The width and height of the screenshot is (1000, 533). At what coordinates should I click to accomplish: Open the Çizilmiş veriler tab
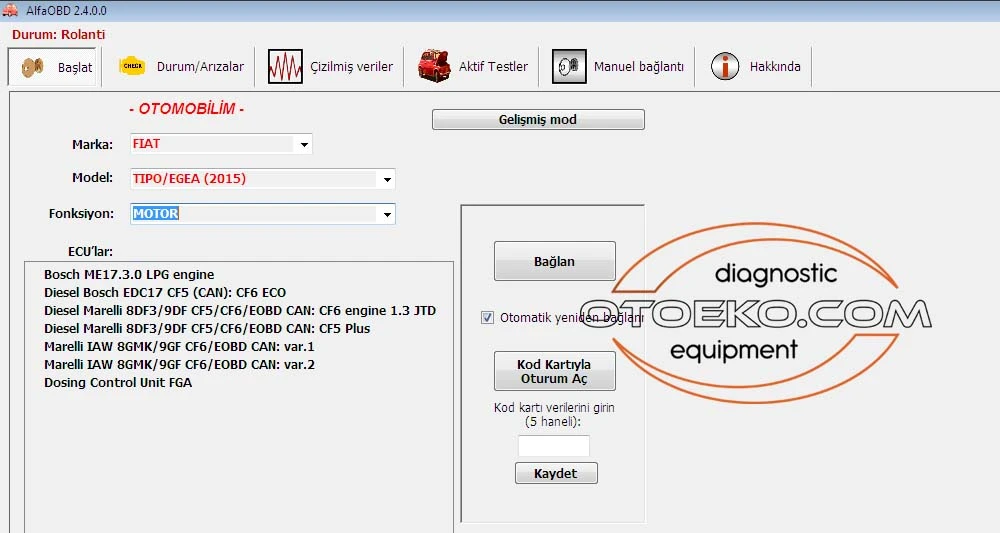330,66
